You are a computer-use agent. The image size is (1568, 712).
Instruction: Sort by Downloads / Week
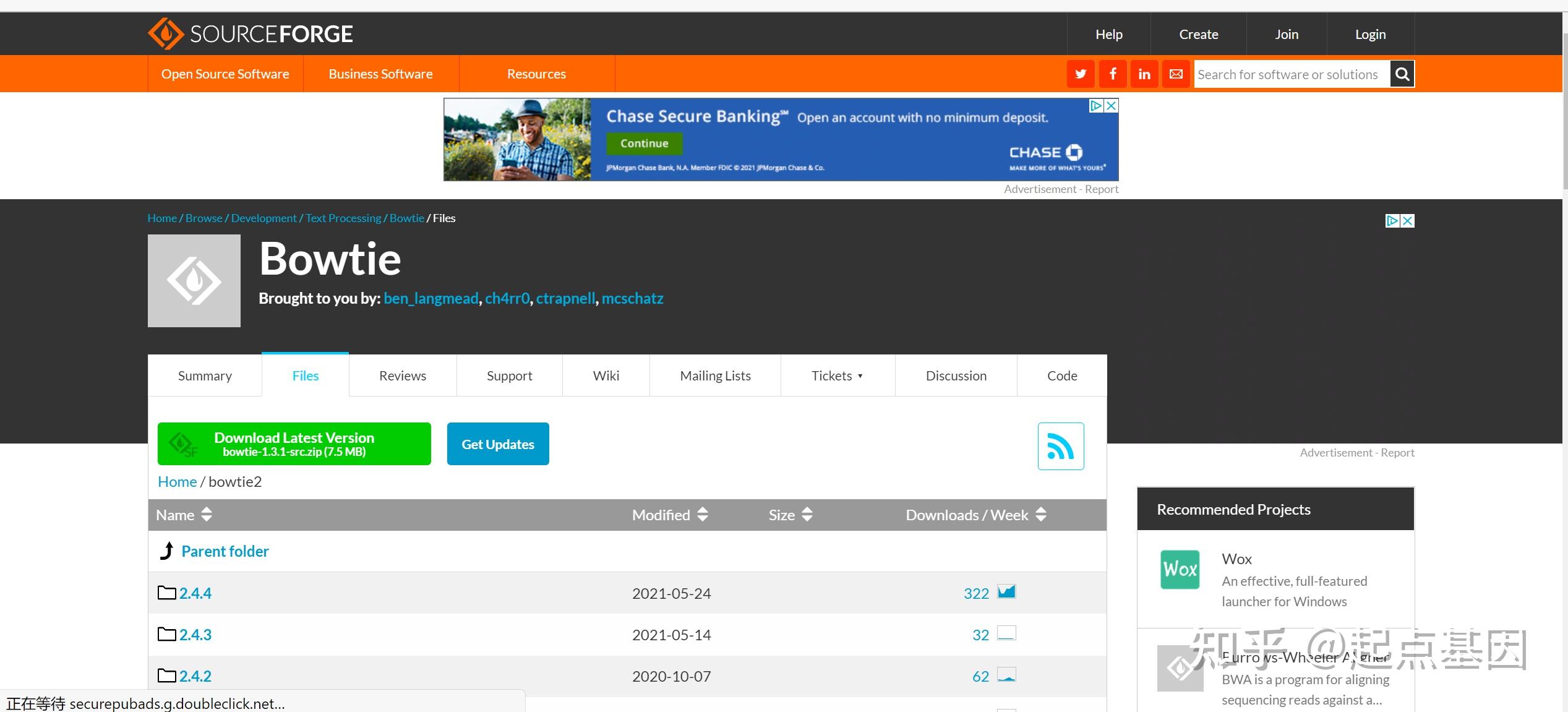pyautogui.click(x=976, y=515)
